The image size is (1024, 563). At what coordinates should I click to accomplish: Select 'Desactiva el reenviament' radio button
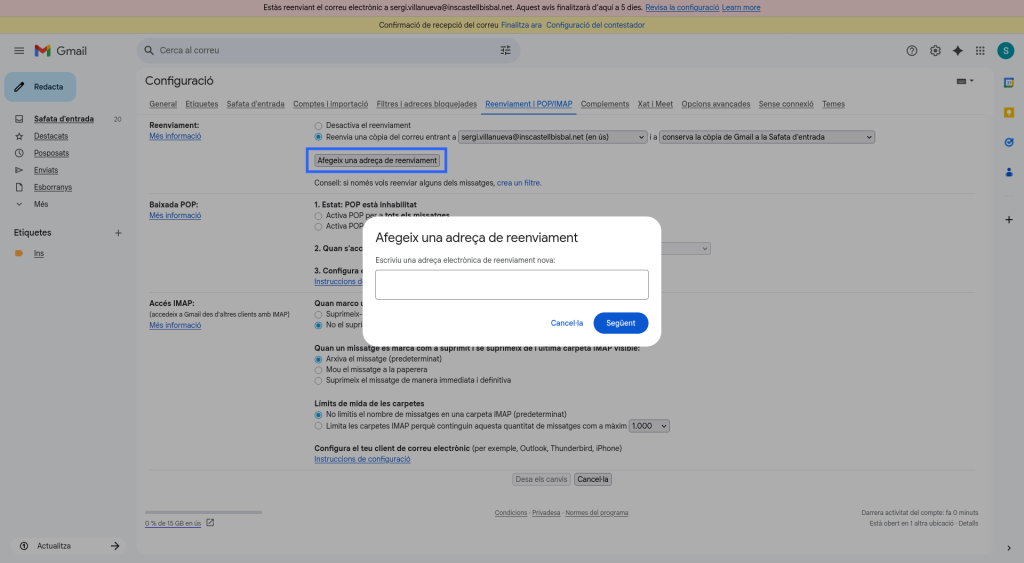(319, 124)
